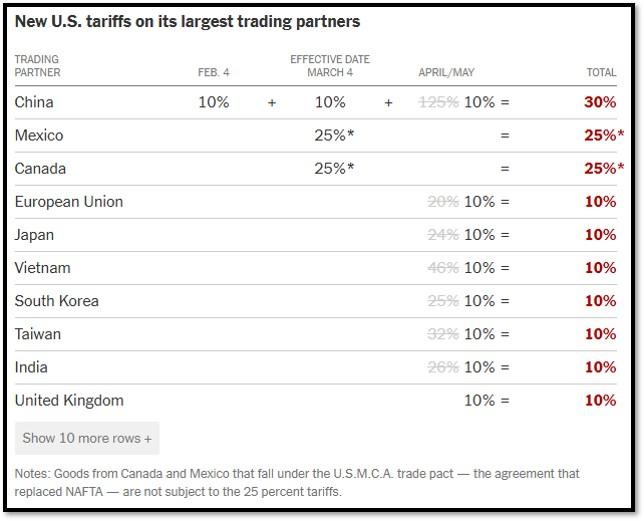This screenshot has width=644, height=521.
Task: Expand table with Show 10 more rows
Action: click(87, 438)
